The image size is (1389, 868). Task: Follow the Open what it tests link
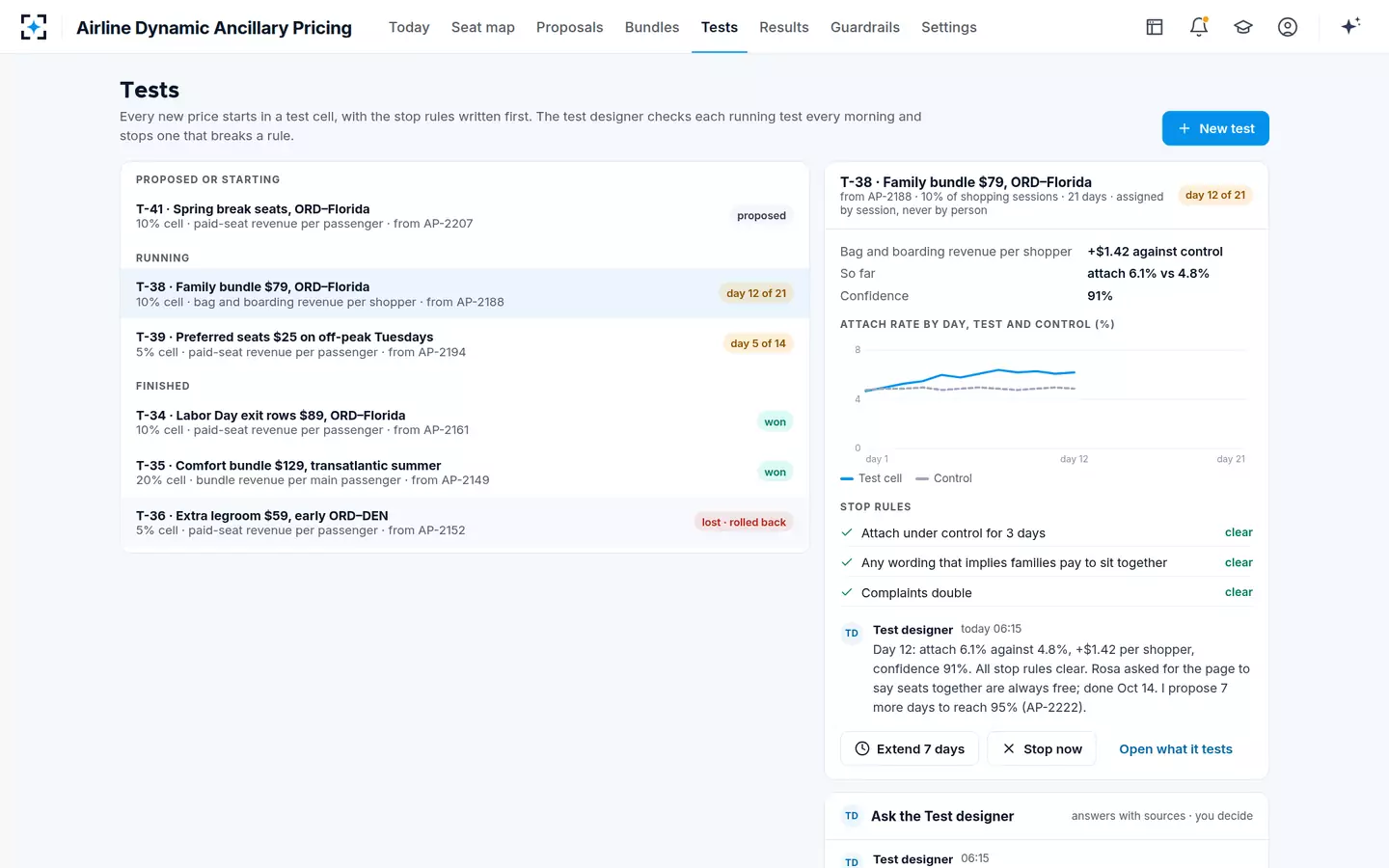1176,749
